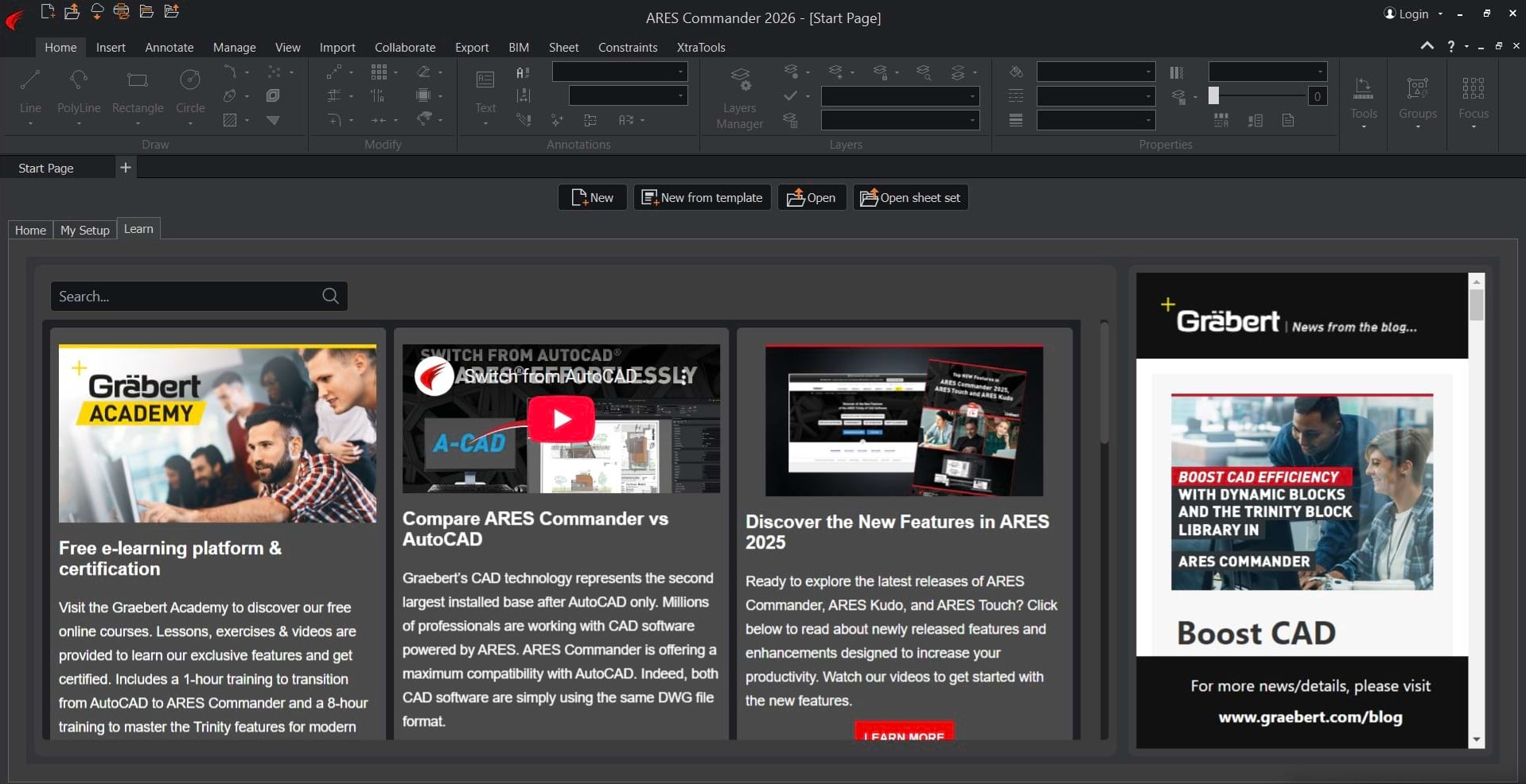This screenshot has height=784, width=1526.
Task: Click the Fillet tool in Modify group
Action: click(x=334, y=120)
